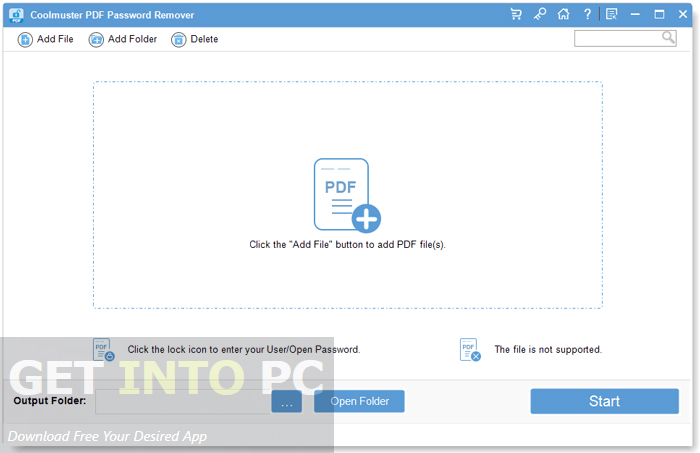Click the 'Output Folder:' label
Image resolution: width=700 pixels, height=453 pixels.
50,401
